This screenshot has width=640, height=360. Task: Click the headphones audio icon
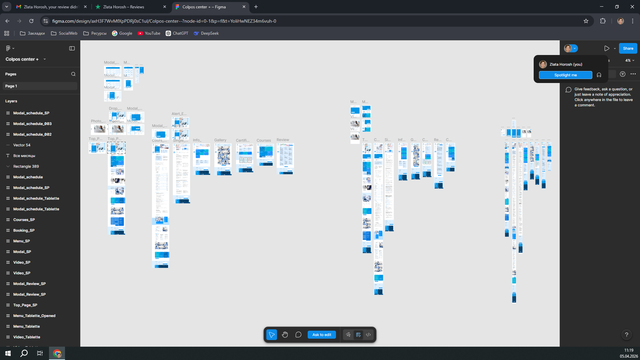pyautogui.click(x=599, y=75)
